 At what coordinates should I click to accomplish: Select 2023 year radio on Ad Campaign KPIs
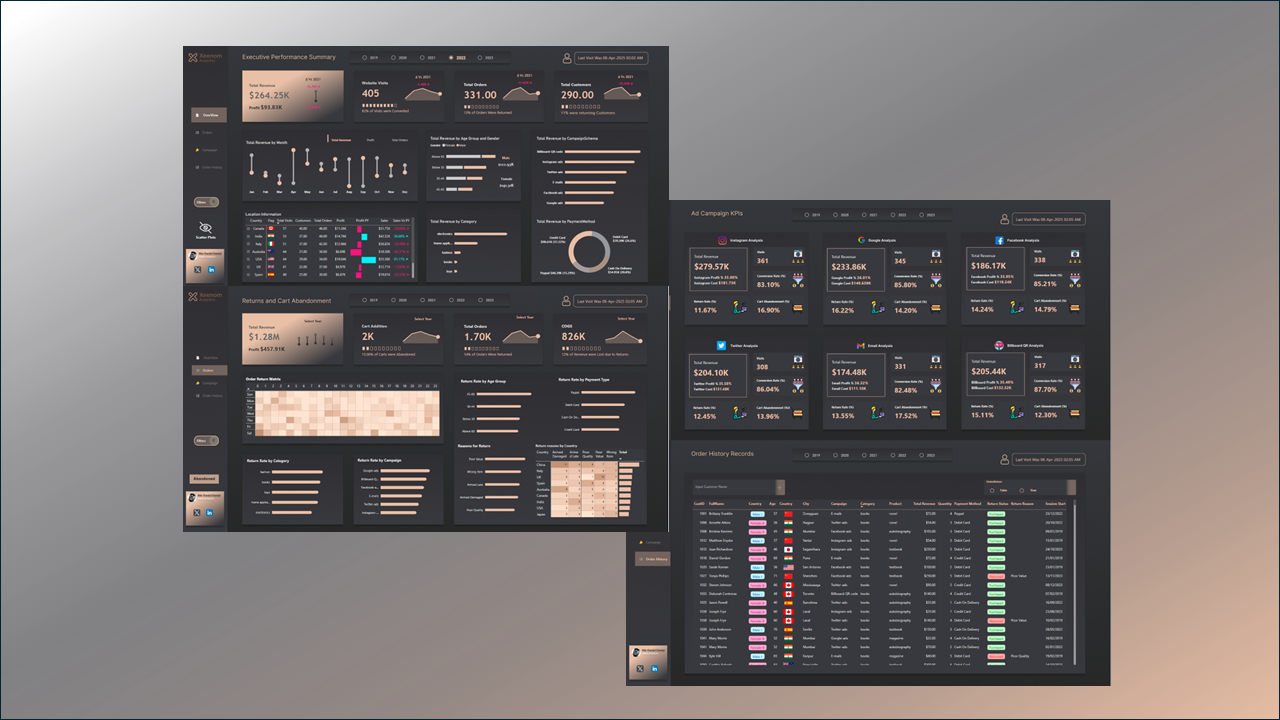[x=923, y=215]
